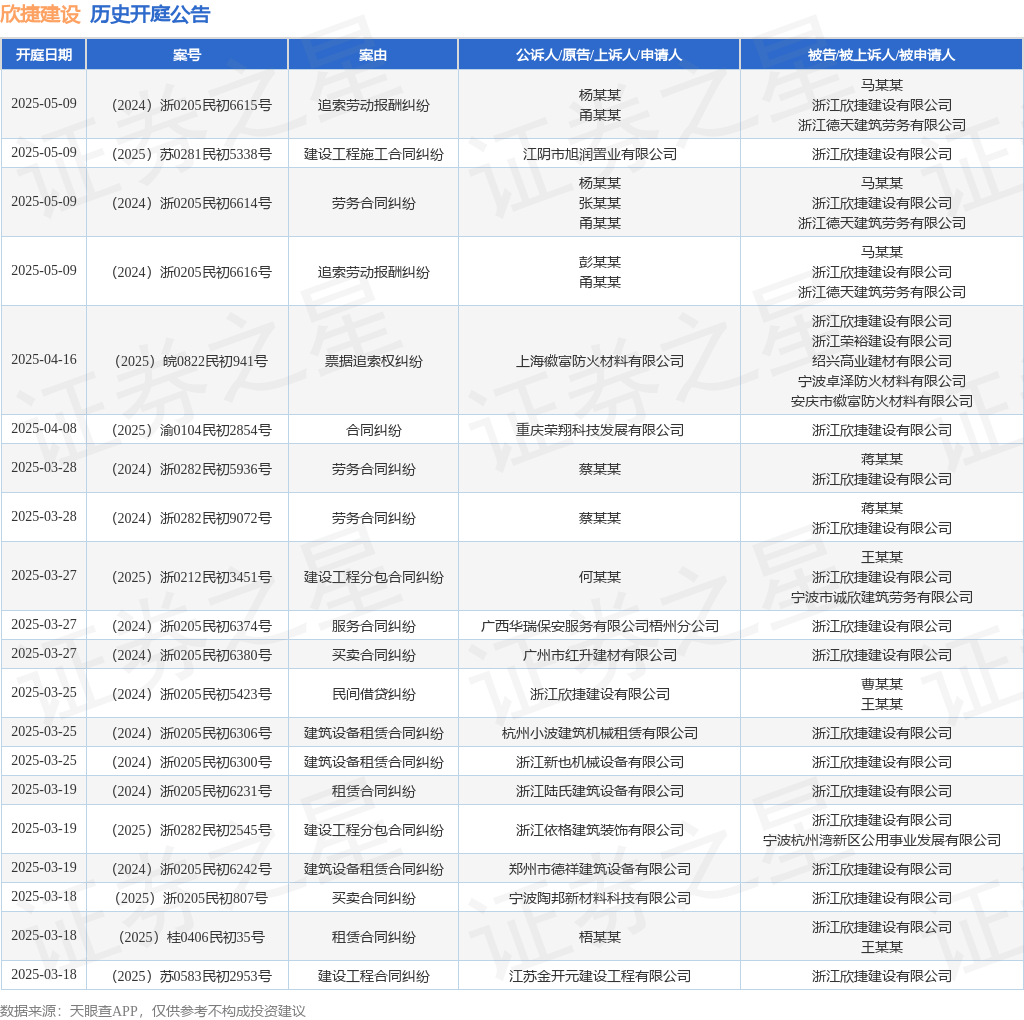This screenshot has height=1020, width=1024.
Task: Click case number (2025)浙0212民初3451号
Action: pos(191,577)
